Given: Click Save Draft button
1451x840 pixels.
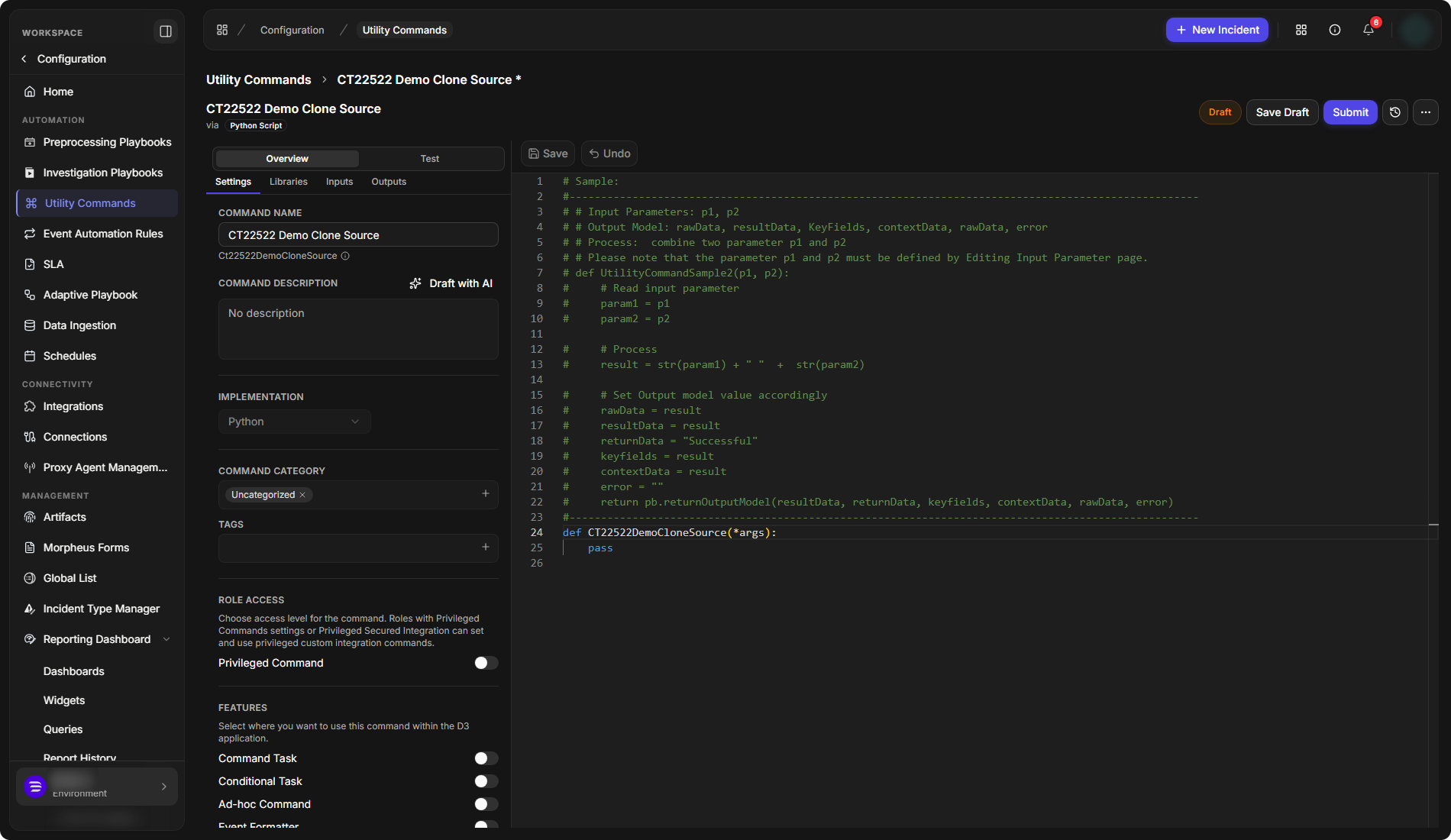Looking at the screenshot, I should (1282, 112).
